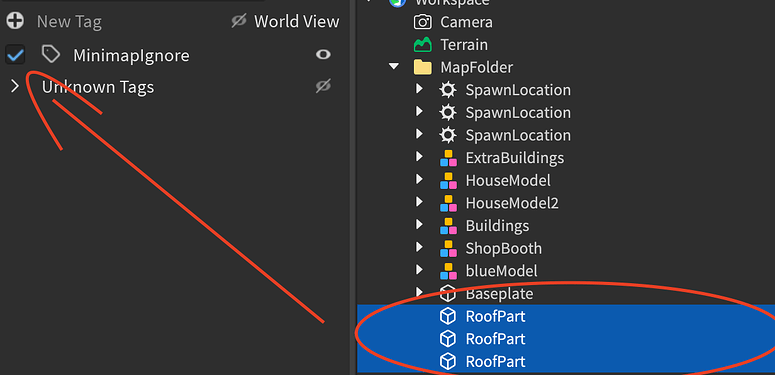Select MapFolder in the Explorer

476,67
